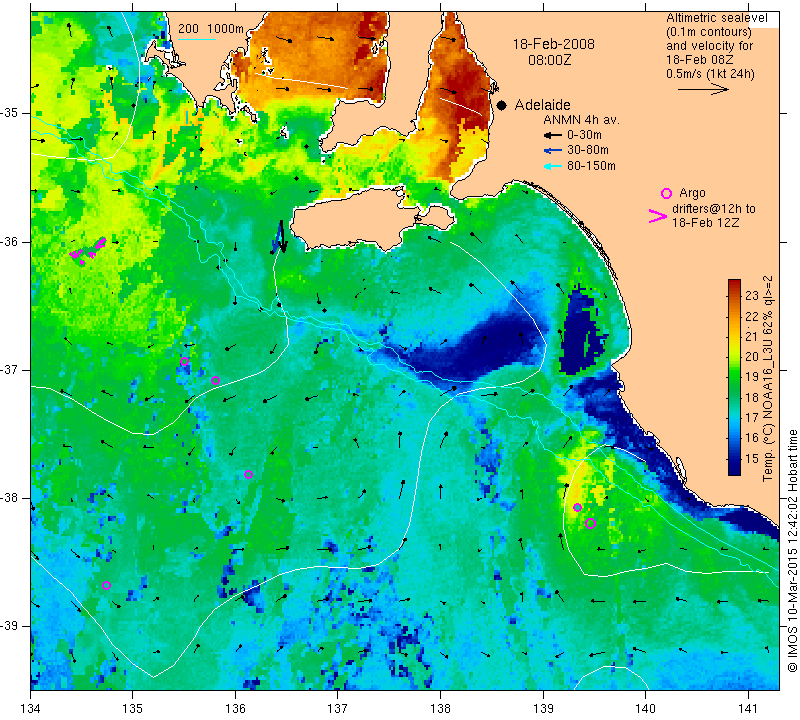Click the longitude label 137

point(338,708)
